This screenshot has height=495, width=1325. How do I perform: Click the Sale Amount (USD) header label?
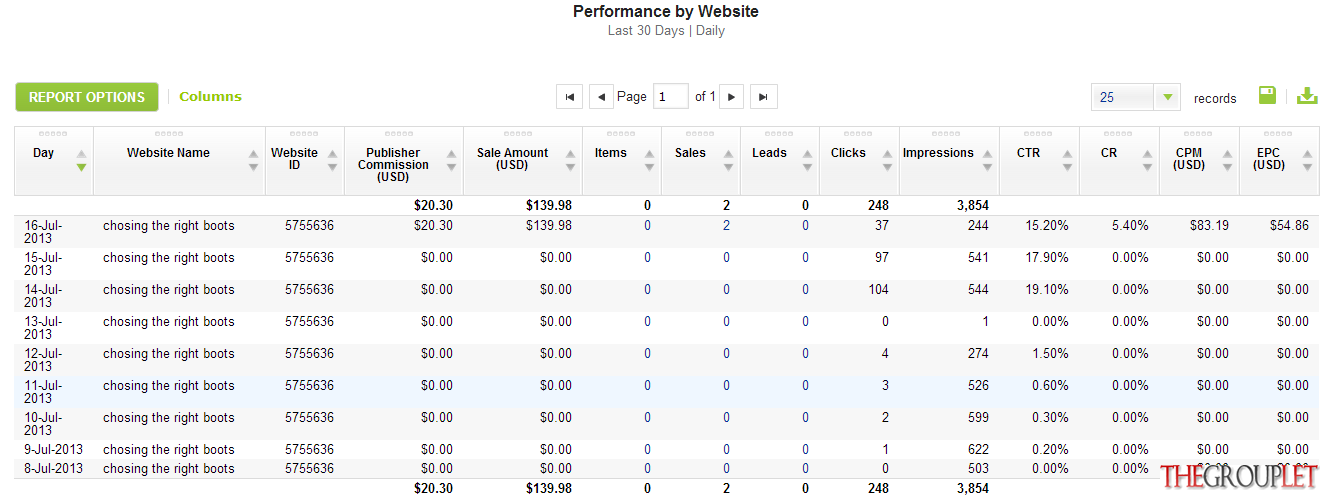pyautogui.click(x=512, y=159)
